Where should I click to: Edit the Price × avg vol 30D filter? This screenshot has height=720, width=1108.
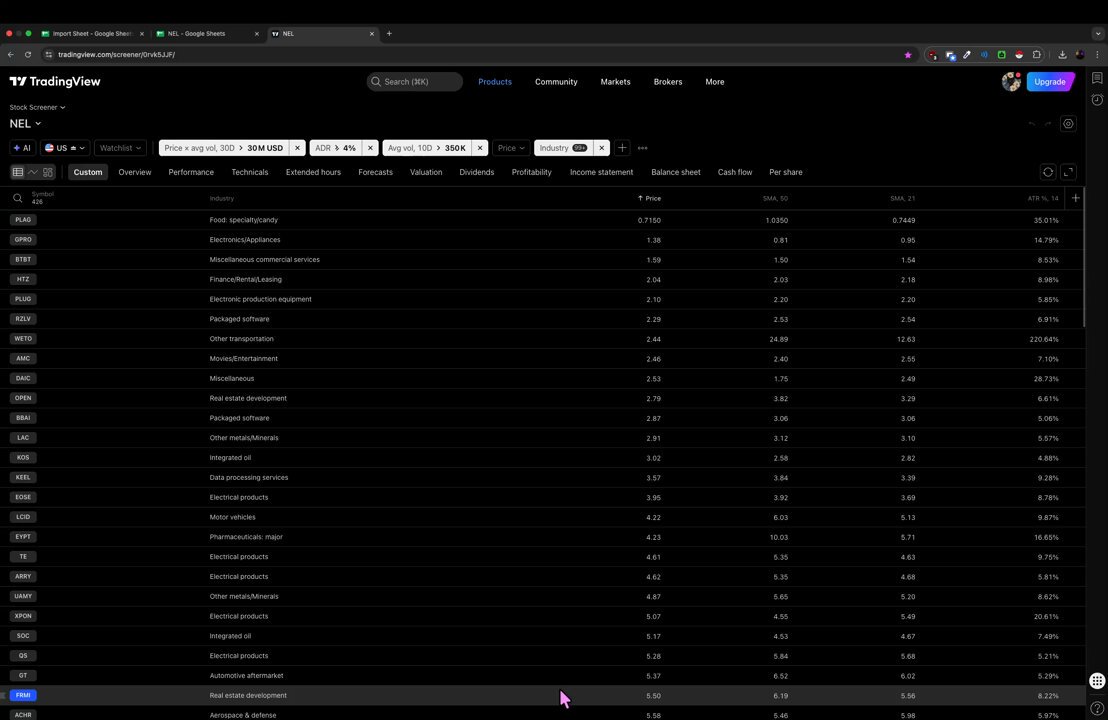[x=224, y=148]
